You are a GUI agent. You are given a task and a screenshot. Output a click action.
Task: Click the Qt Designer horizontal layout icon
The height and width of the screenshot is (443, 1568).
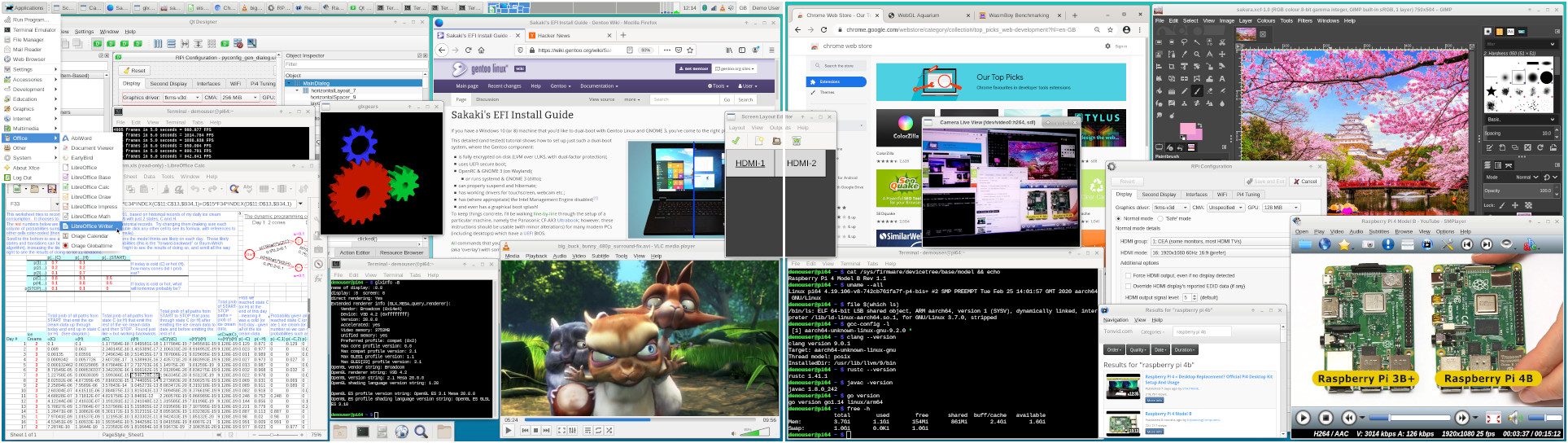(158, 43)
